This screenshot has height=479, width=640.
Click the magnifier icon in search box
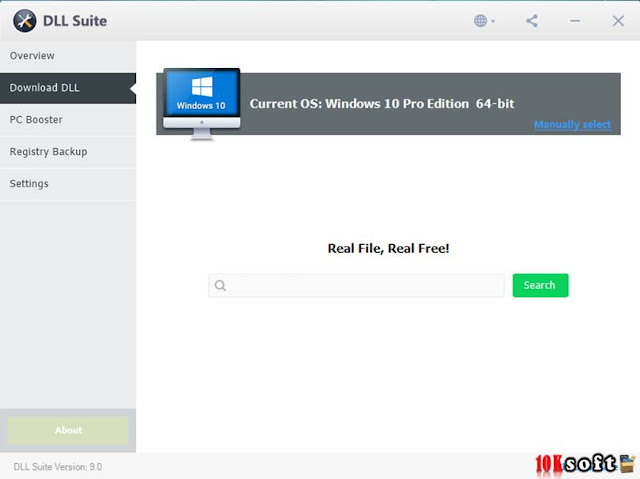click(x=220, y=285)
